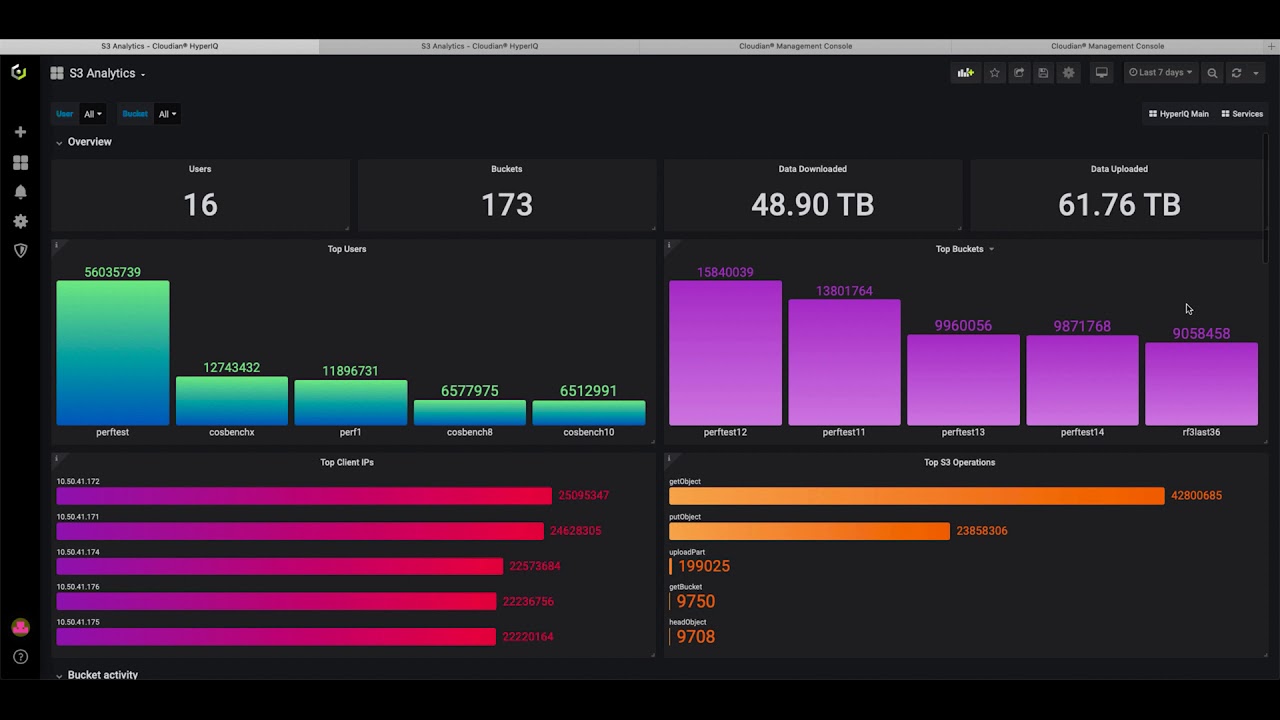Click the info icon on Top Users panel
This screenshot has width=1280, height=720.
[x=56, y=245]
